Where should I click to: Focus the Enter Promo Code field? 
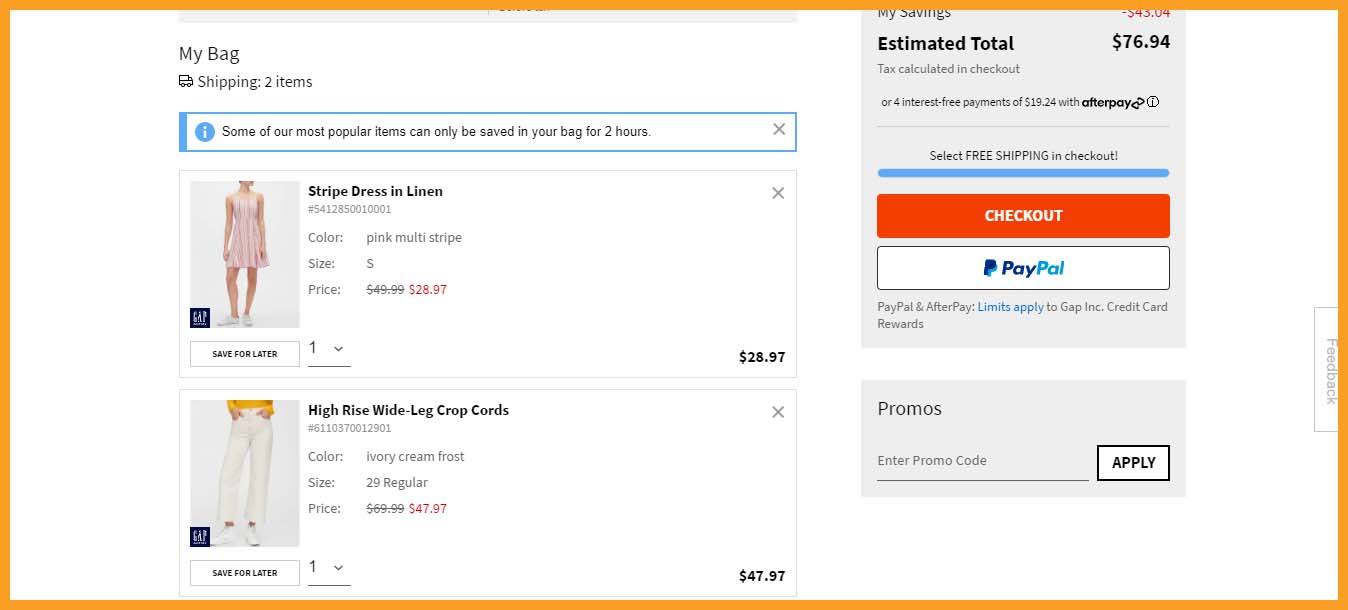[x=983, y=461]
